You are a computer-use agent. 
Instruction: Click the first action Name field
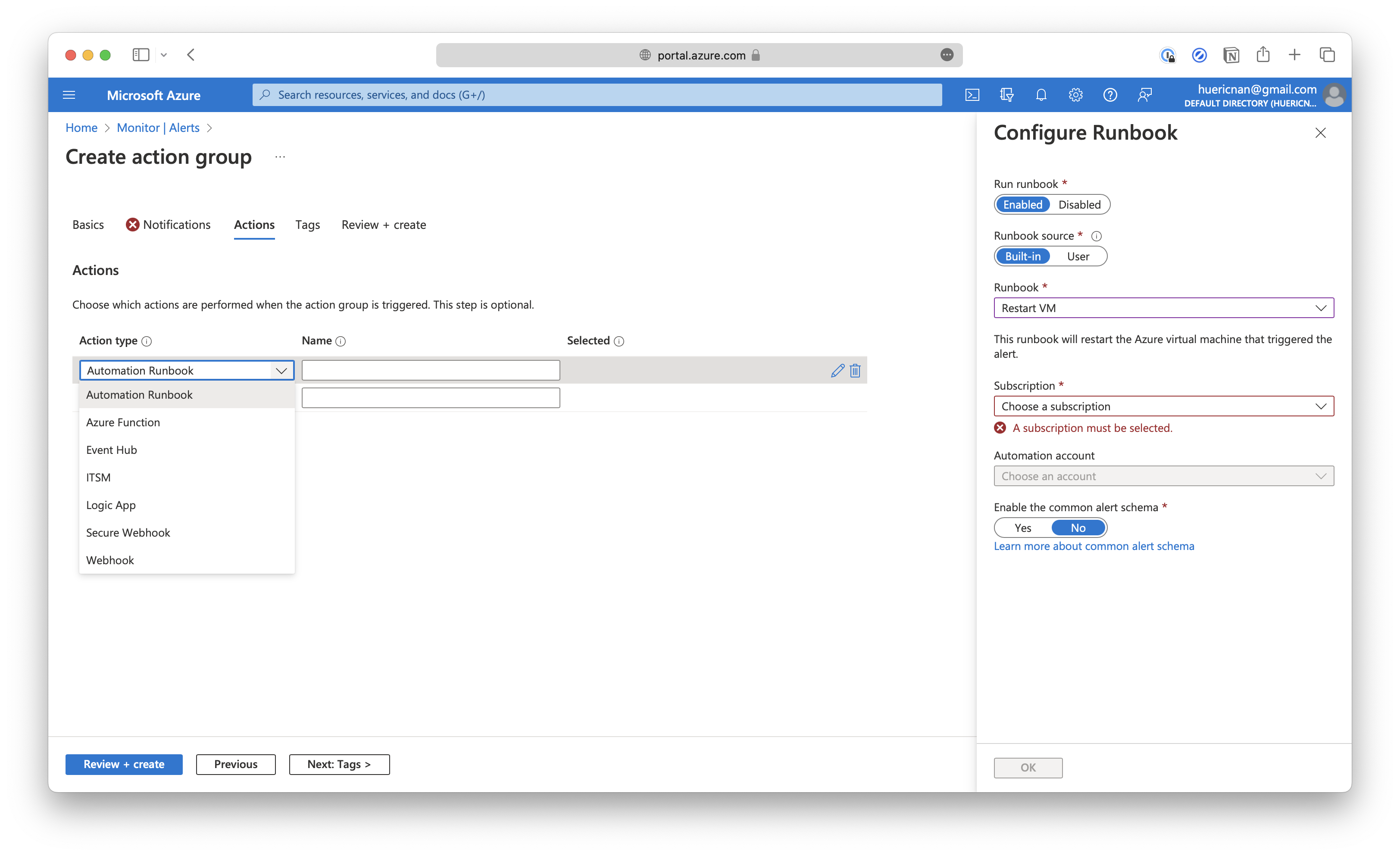click(431, 370)
